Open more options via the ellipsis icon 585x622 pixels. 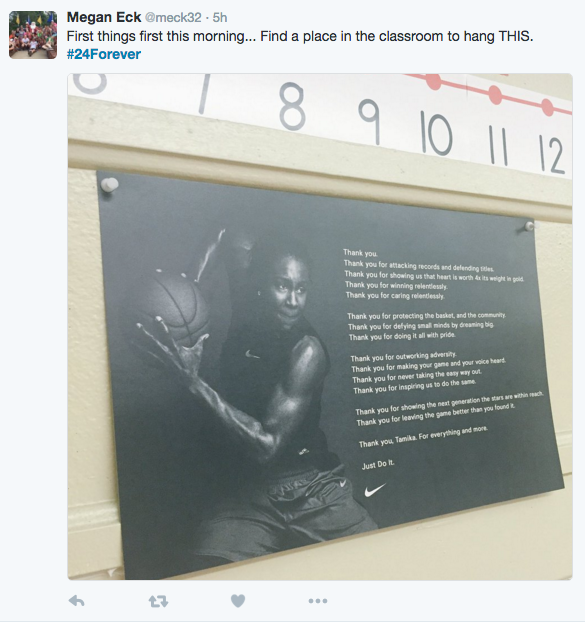click(x=318, y=601)
